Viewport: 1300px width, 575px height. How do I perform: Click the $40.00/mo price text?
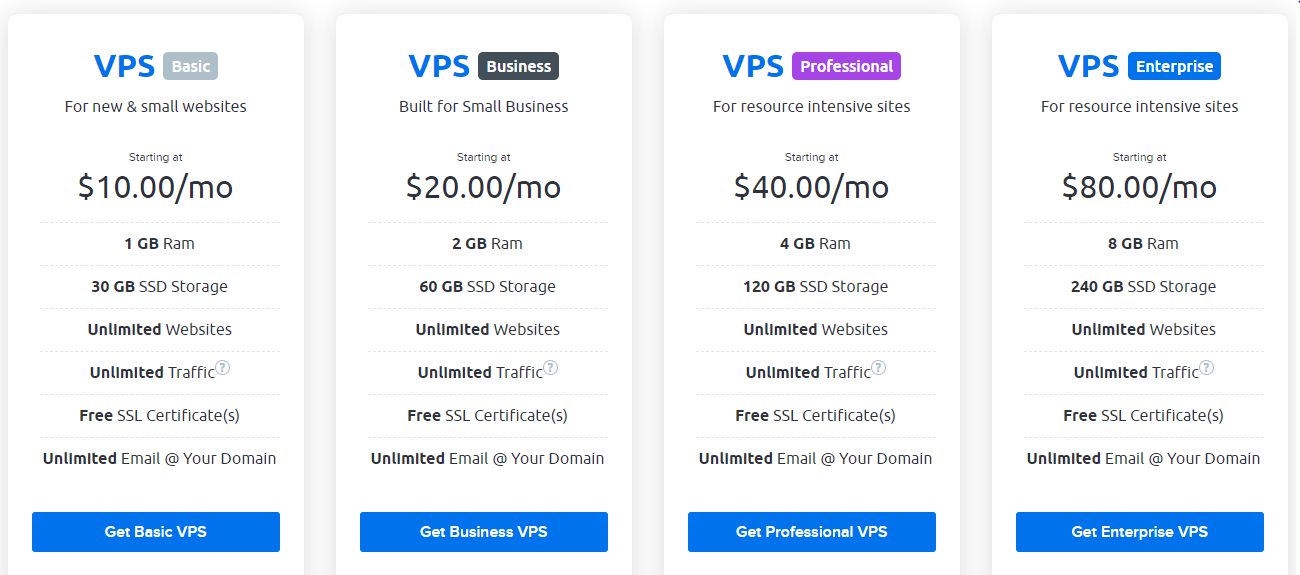tap(812, 187)
